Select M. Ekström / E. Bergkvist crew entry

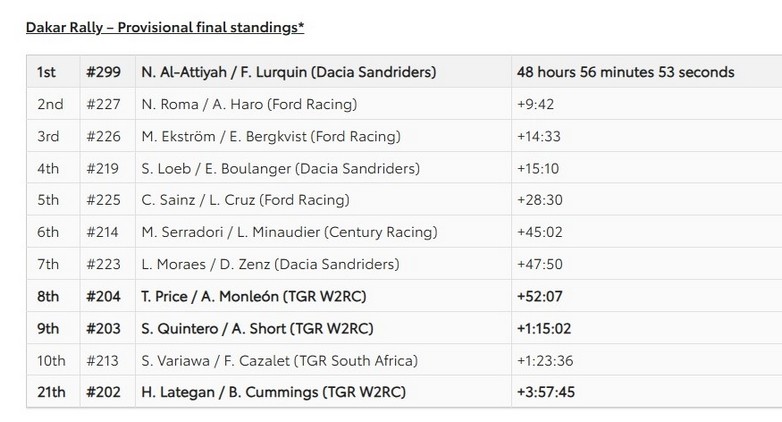[x=271, y=136]
